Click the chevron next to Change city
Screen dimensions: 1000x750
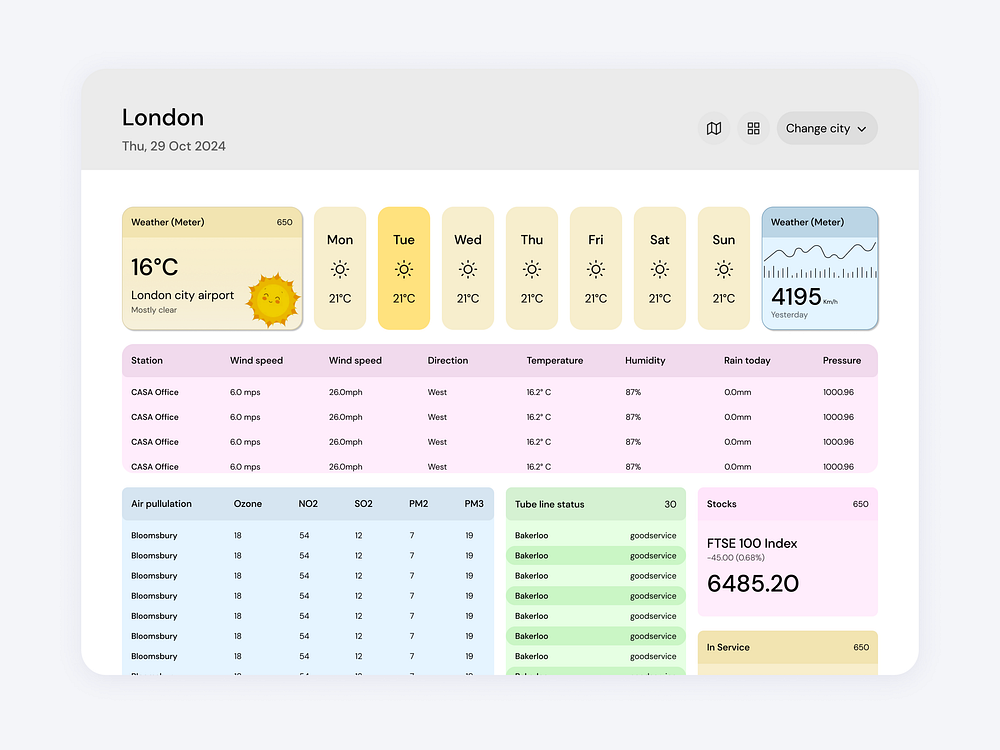pos(862,128)
